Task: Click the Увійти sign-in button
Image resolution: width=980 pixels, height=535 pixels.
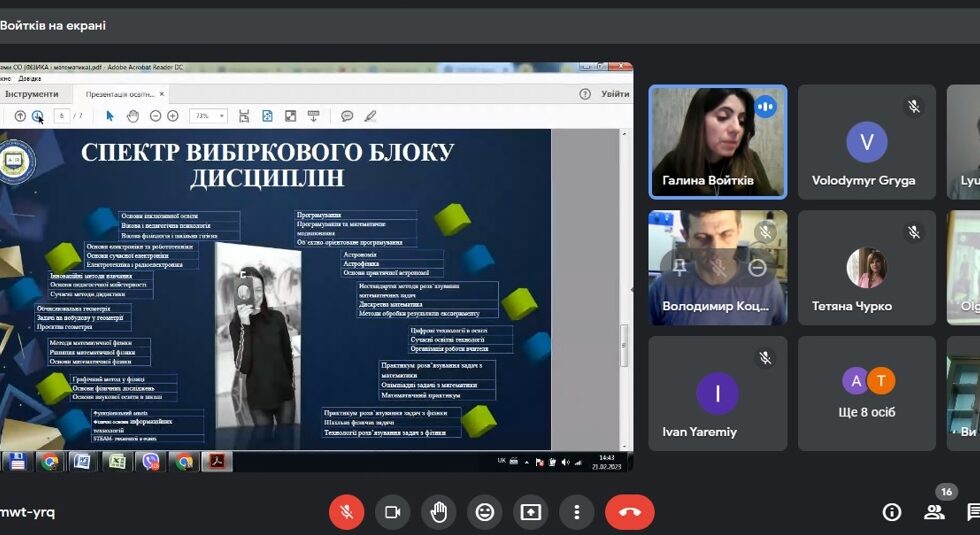Action: click(615, 94)
